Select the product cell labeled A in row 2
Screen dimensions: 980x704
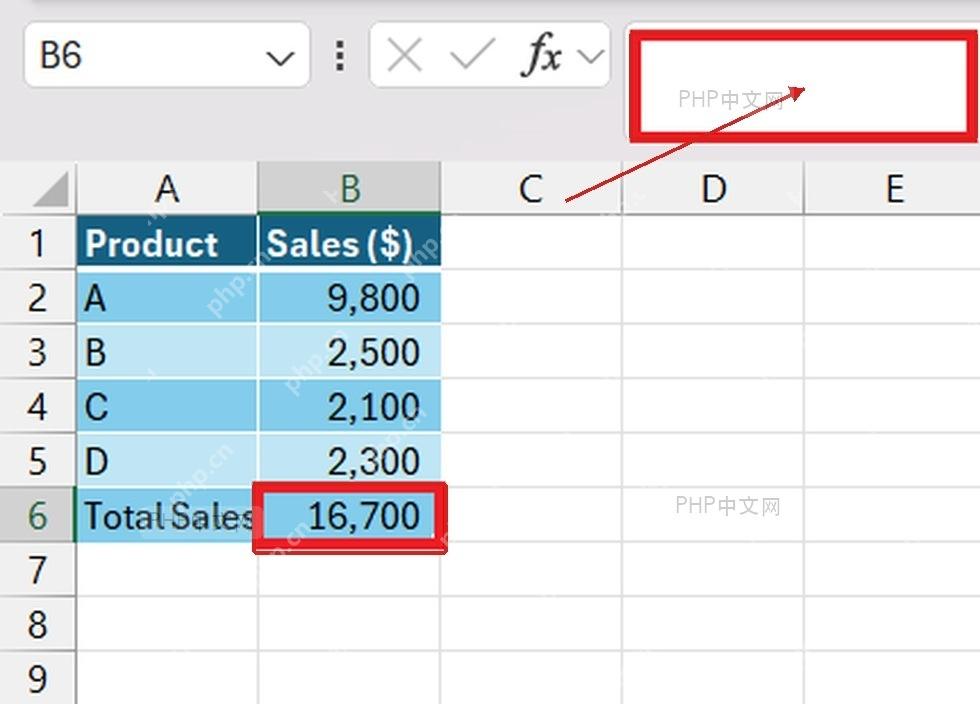coord(167,297)
